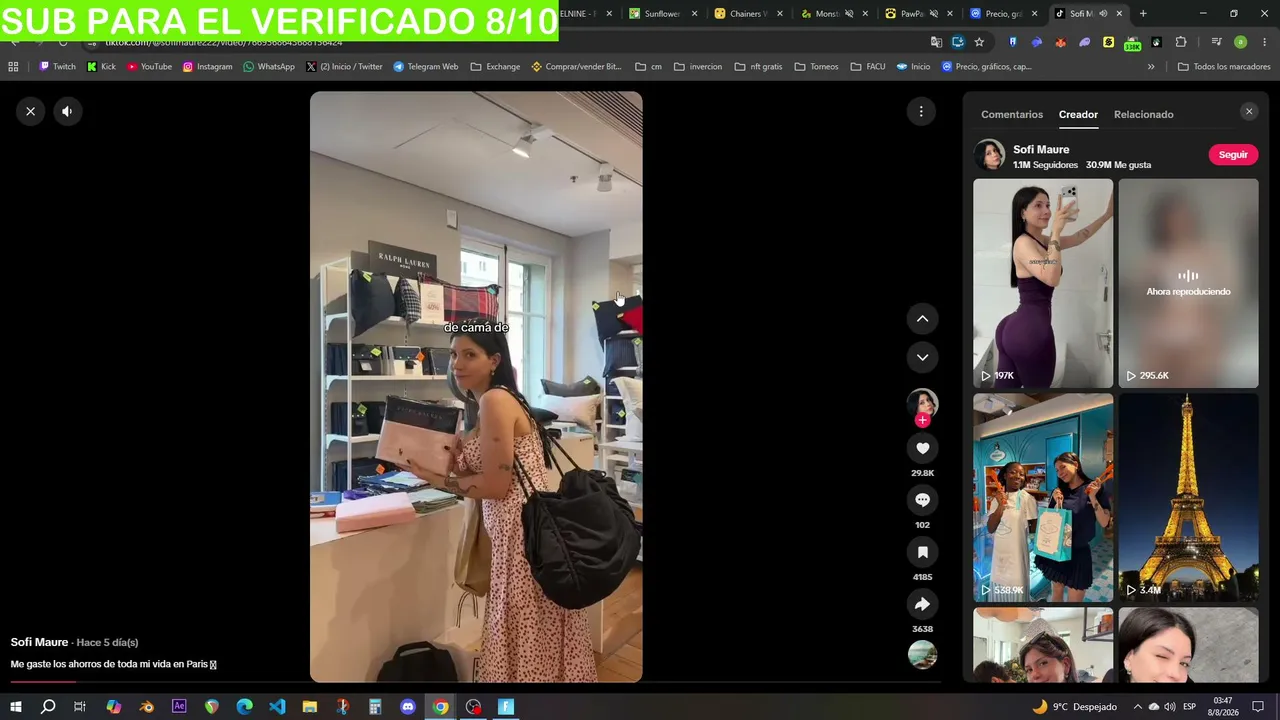The height and width of the screenshot is (720, 1280).
Task: Open the Chrome apps grid icon
Action: pos(13,67)
